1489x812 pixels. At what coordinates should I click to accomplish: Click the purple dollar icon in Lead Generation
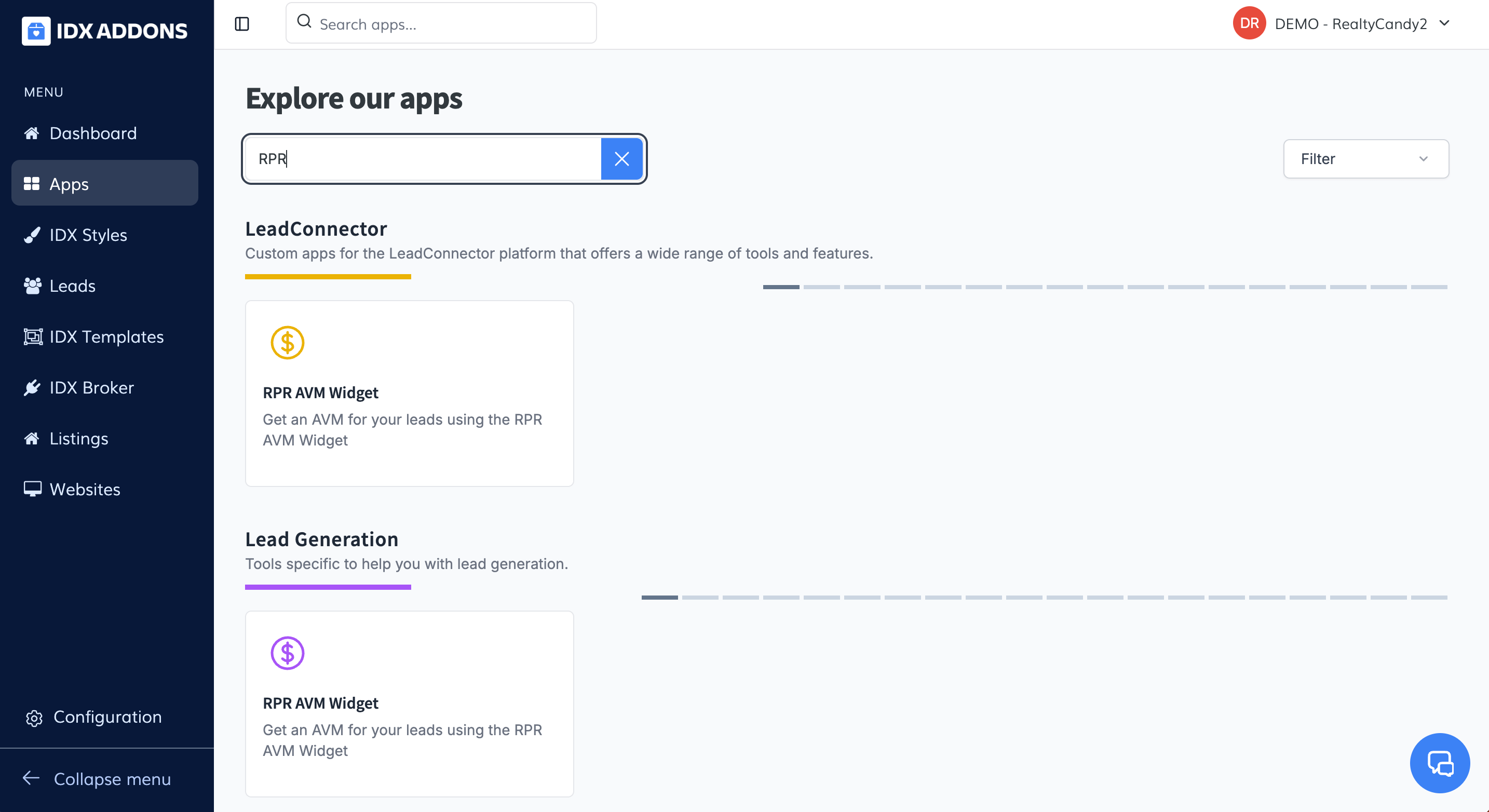[287, 653]
